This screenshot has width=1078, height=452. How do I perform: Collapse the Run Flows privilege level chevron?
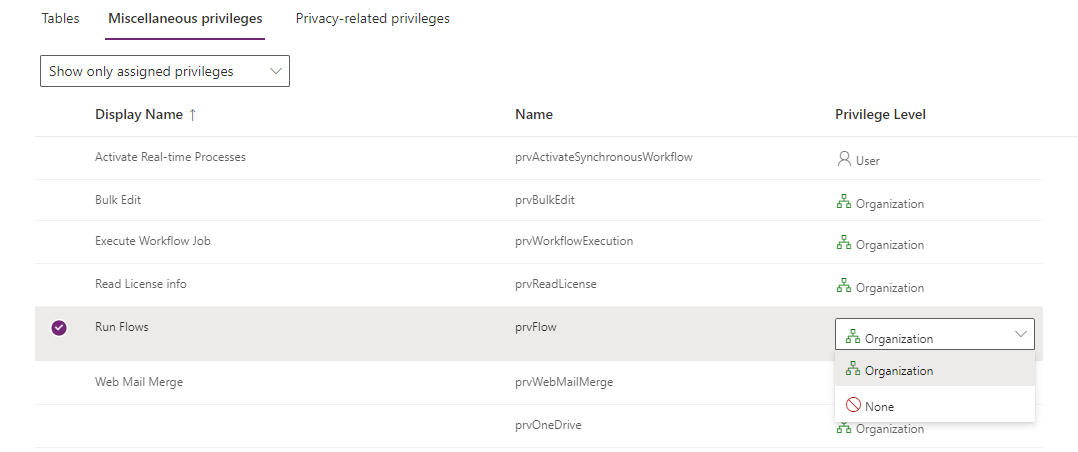pos(1020,334)
